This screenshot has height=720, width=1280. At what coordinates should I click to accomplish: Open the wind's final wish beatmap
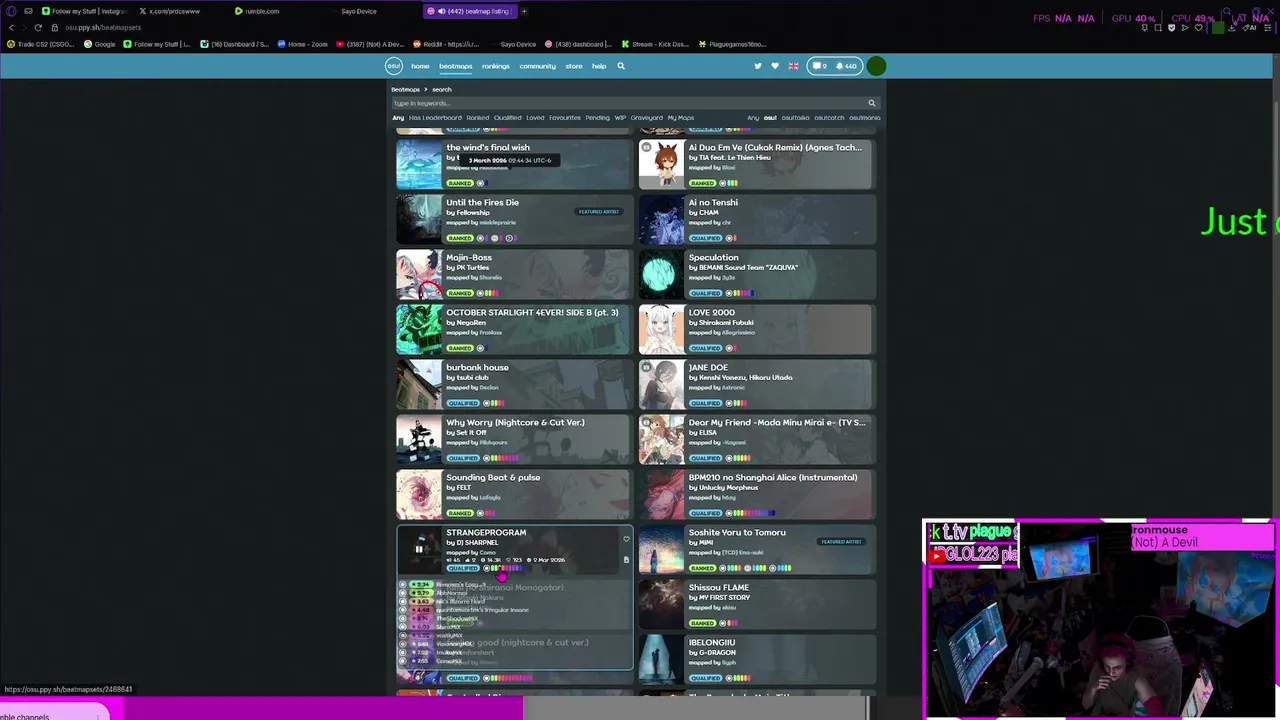pos(488,147)
